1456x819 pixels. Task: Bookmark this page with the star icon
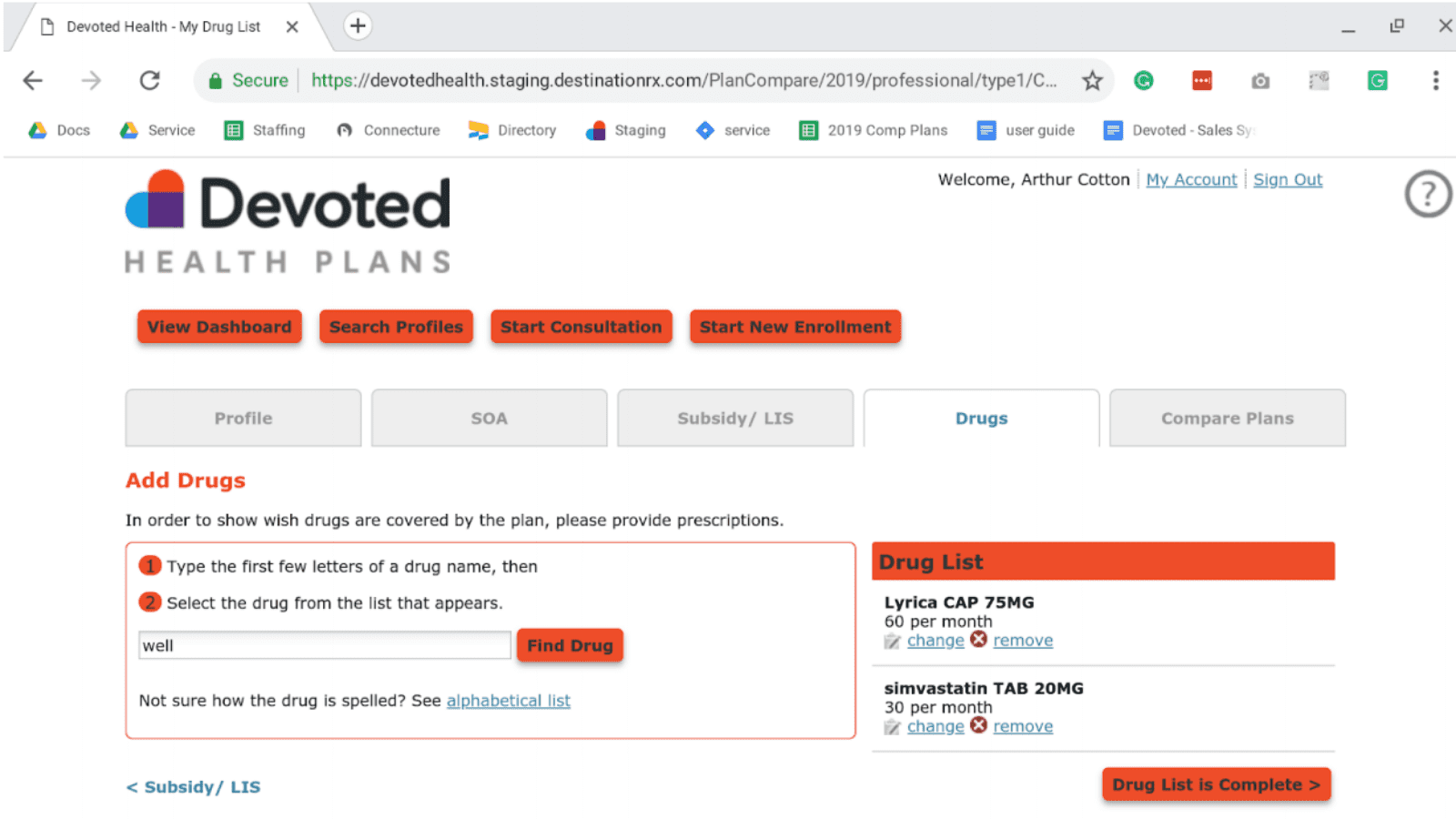1092,81
